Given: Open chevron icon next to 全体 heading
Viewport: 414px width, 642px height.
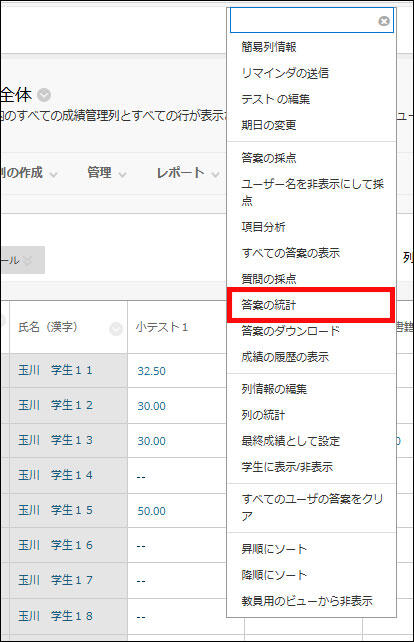Looking at the screenshot, I should pyautogui.click(x=44, y=95).
